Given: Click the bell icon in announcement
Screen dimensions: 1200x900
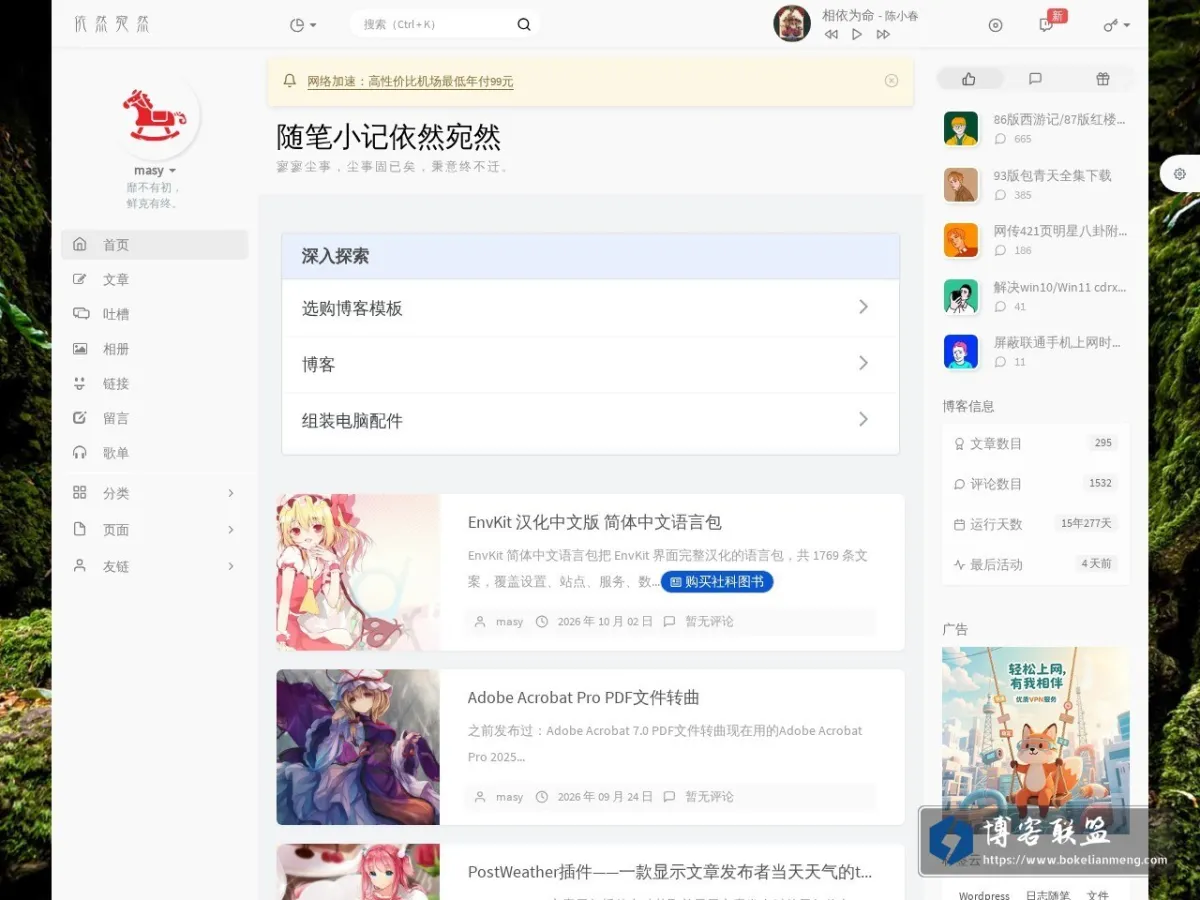Looking at the screenshot, I should tap(290, 81).
